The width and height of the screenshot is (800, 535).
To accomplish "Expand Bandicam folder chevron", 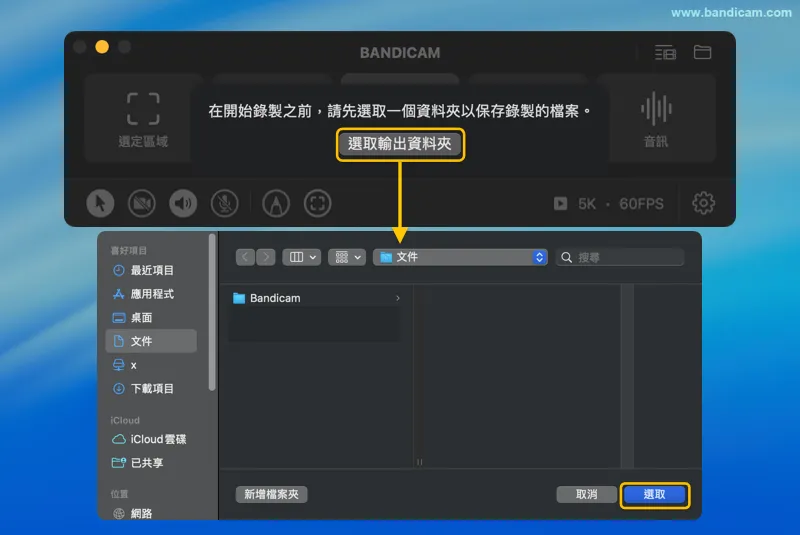I will pyautogui.click(x=397, y=298).
